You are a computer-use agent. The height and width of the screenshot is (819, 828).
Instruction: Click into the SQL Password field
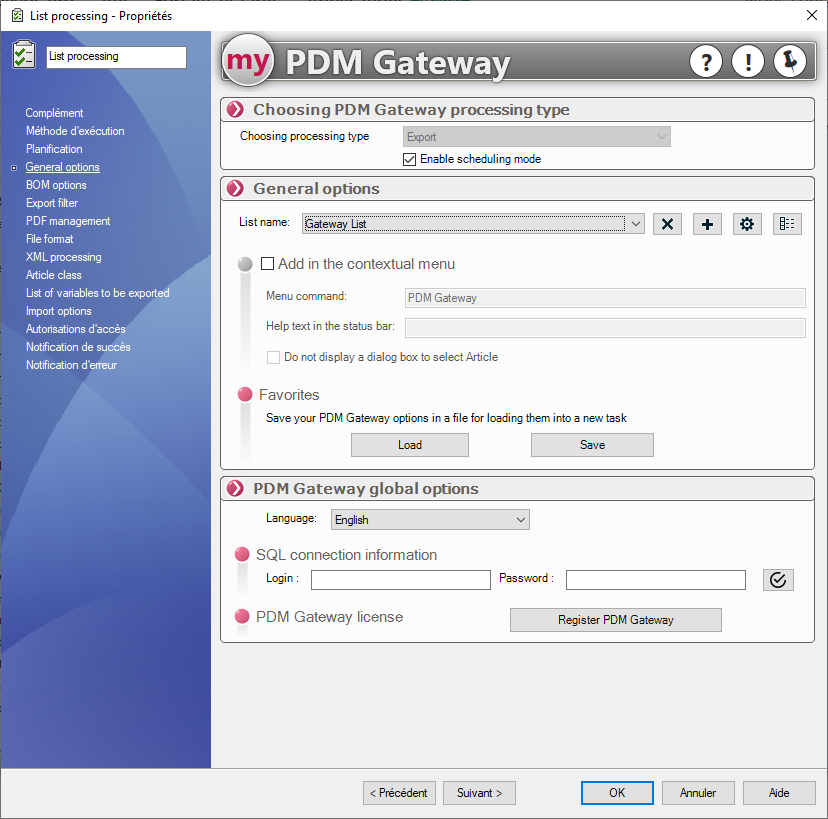(655, 580)
